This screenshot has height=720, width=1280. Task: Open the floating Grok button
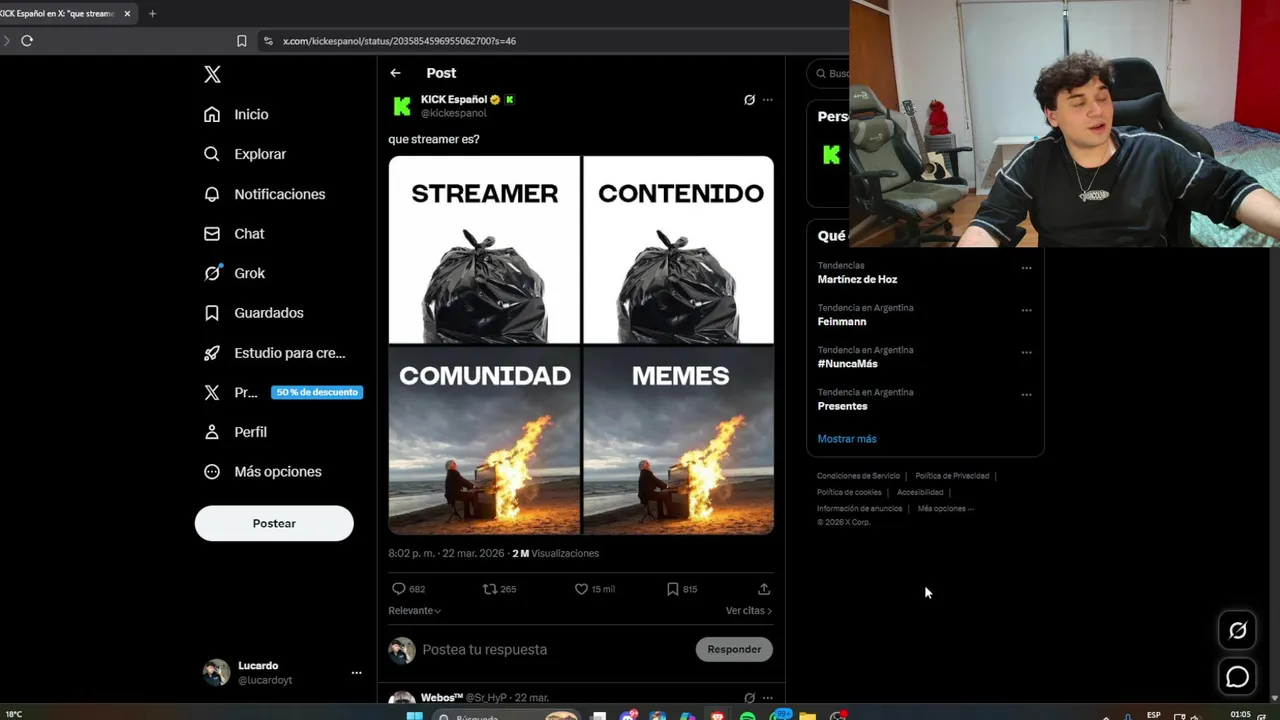[x=1238, y=630]
